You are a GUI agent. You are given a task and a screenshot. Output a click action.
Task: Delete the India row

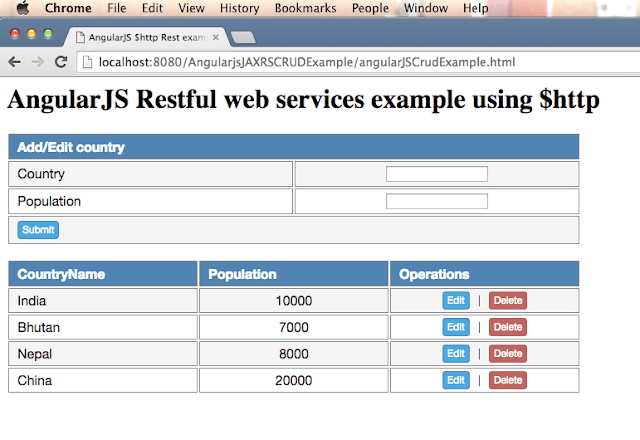(508, 300)
